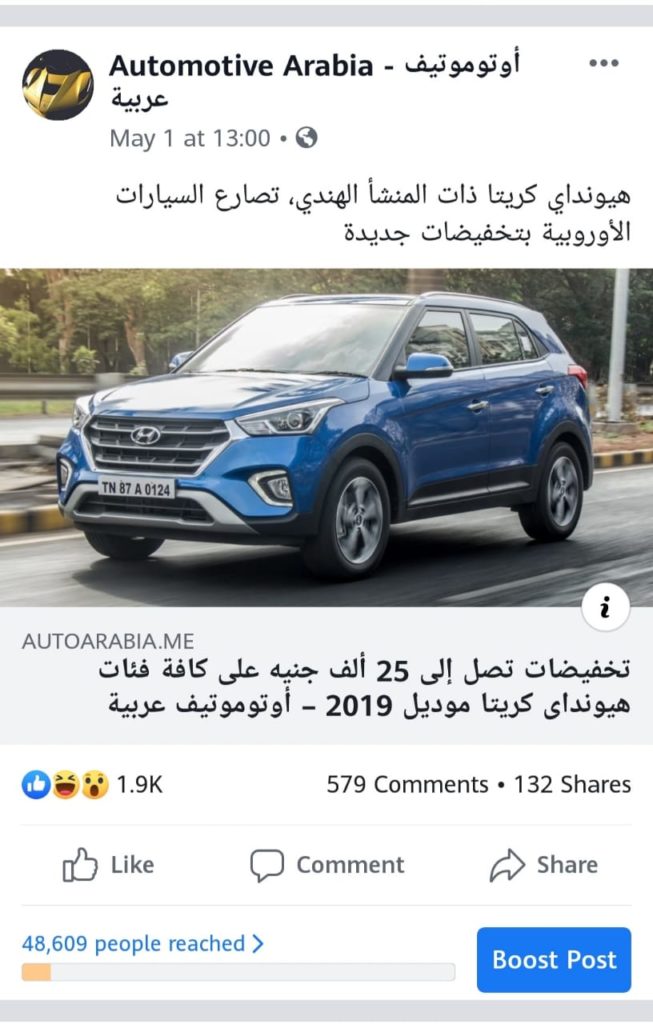The width and height of the screenshot is (653, 1024).
Task: Click the laughing Haha reaction icon
Action: point(65,784)
